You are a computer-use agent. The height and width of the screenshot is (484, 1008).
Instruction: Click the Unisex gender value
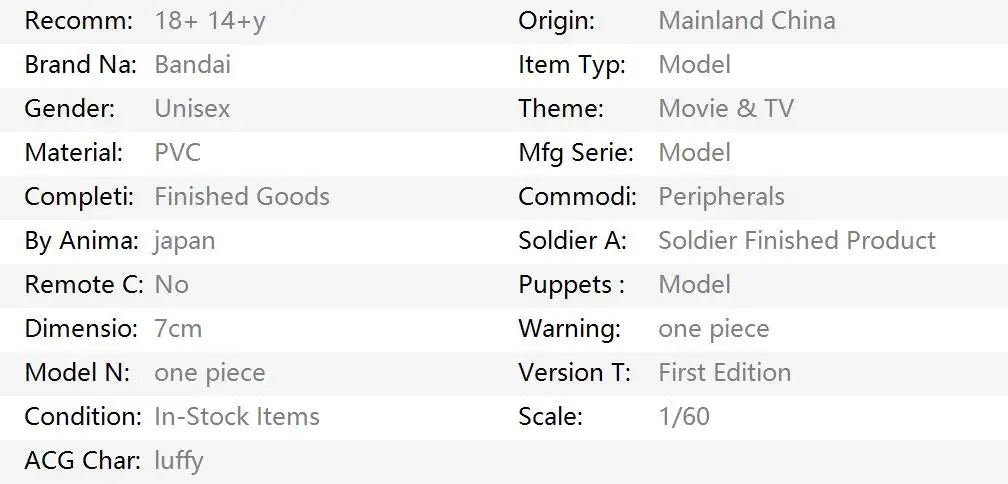[192, 109]
